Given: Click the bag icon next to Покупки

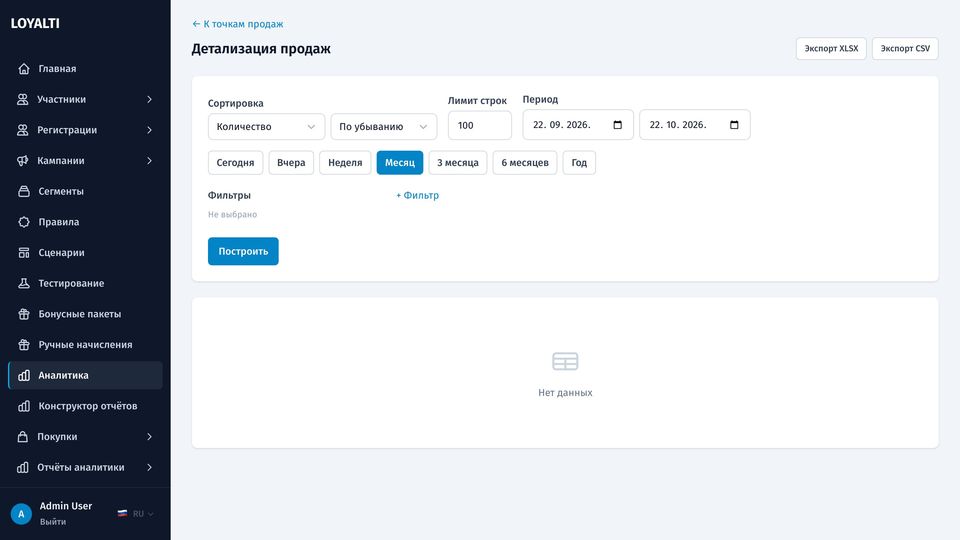Looking at the screenshot, I should pyautogui.click(x=23, y=437).
